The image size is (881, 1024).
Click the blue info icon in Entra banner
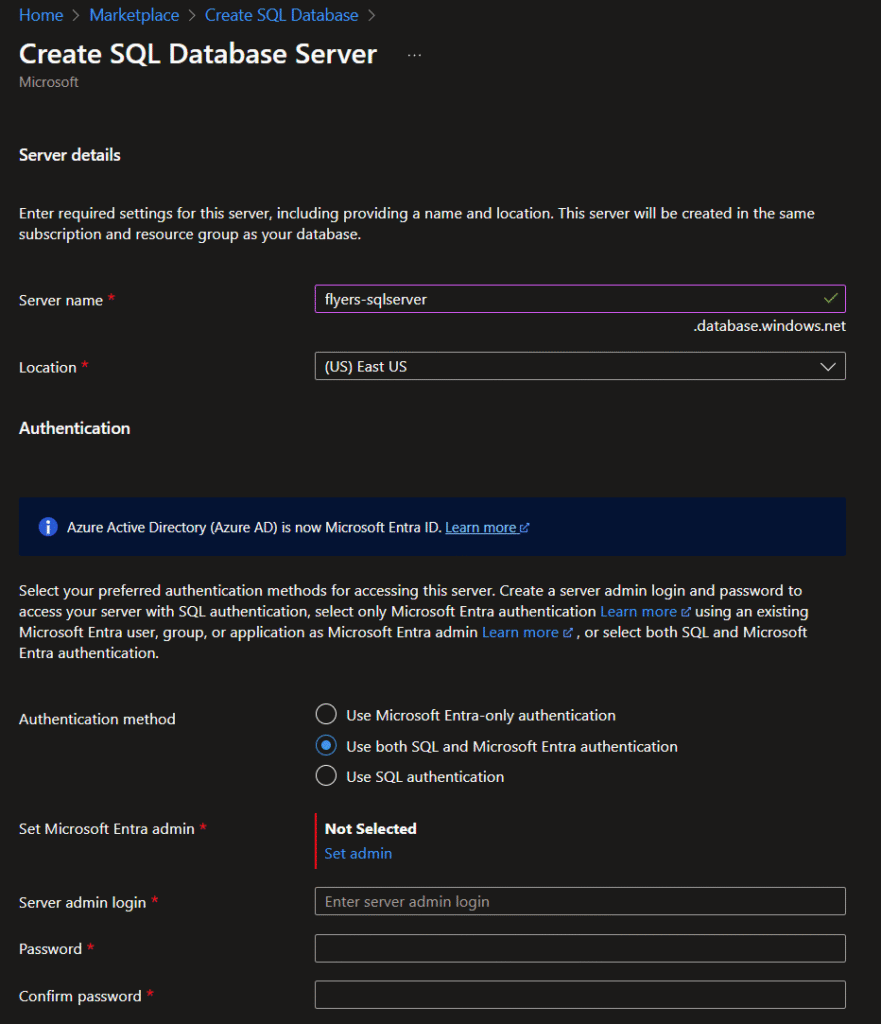coord(48,526)
